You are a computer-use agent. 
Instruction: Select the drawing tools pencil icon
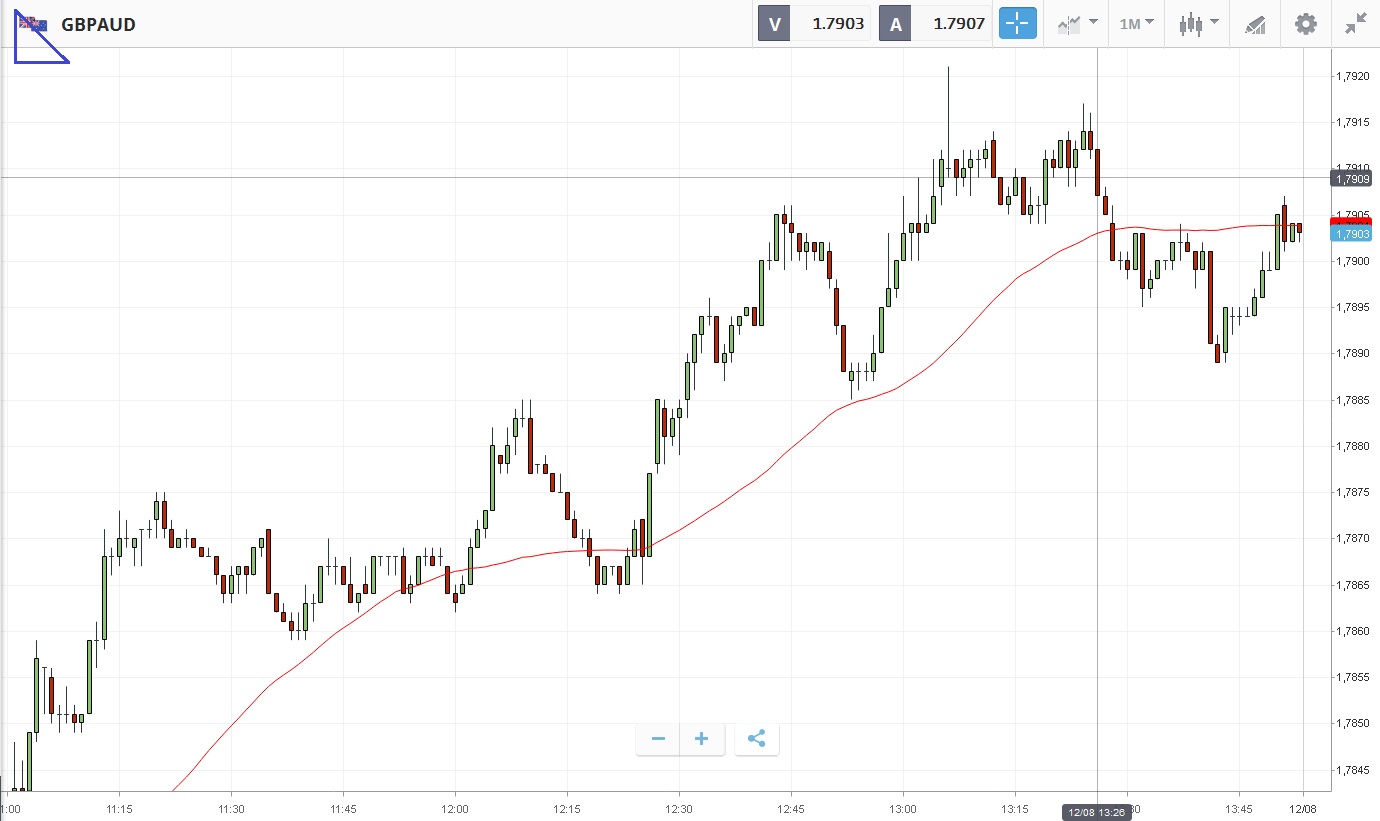1255,24
